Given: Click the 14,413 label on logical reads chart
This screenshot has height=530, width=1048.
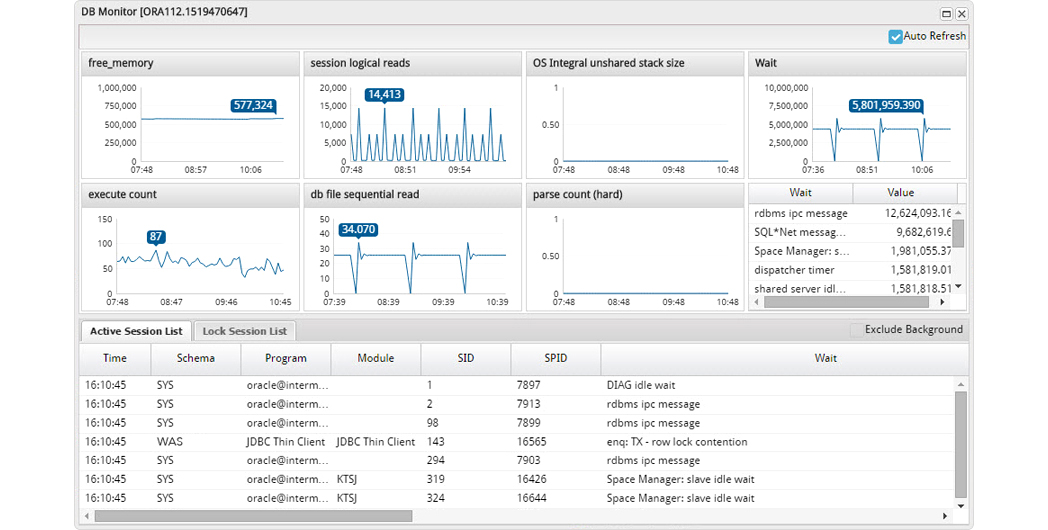Looking at the screenshot, I should pyautogui.click(x=384, y=94).
